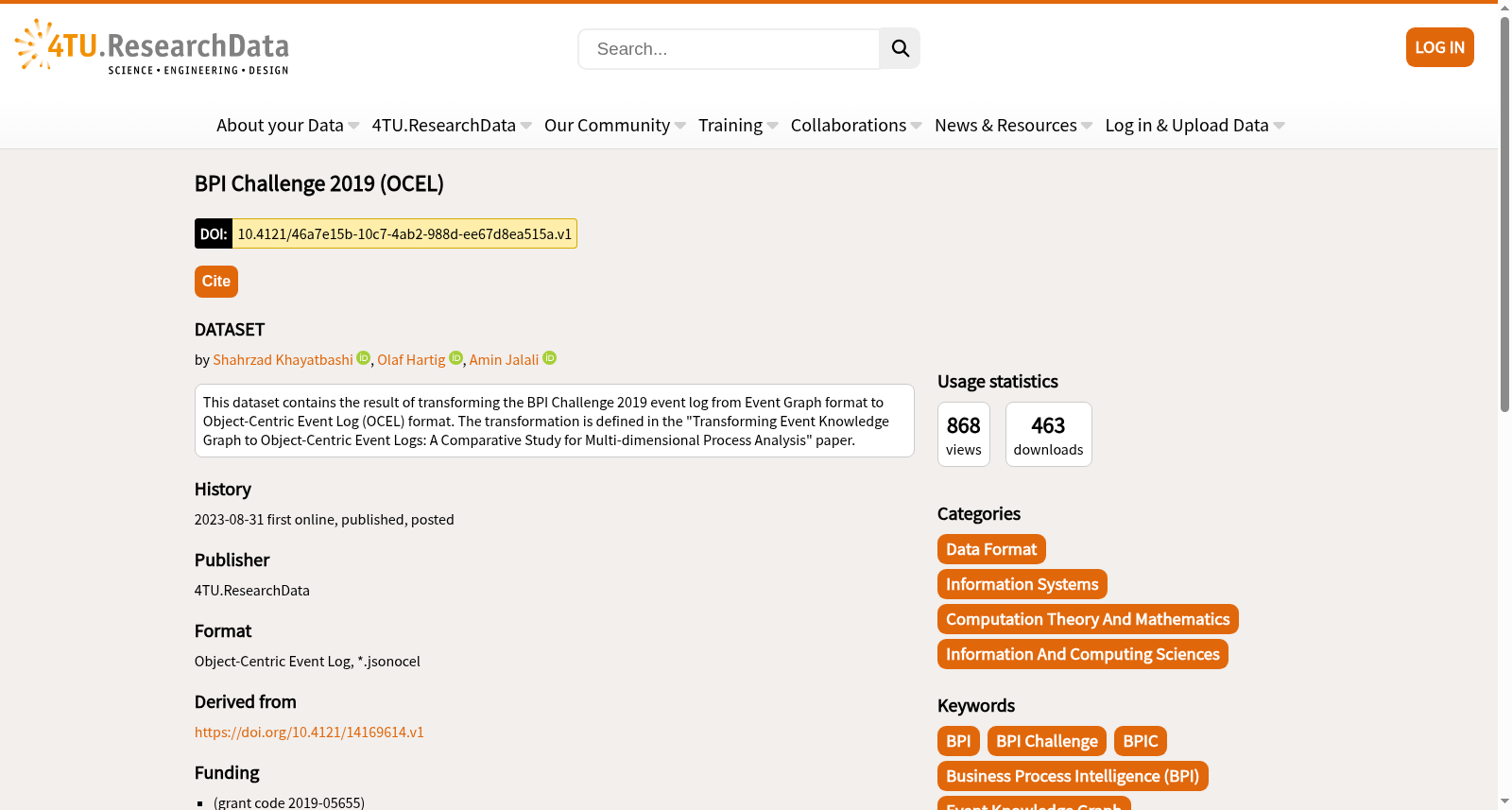Click the black DOI label badge

click(214, 233)
